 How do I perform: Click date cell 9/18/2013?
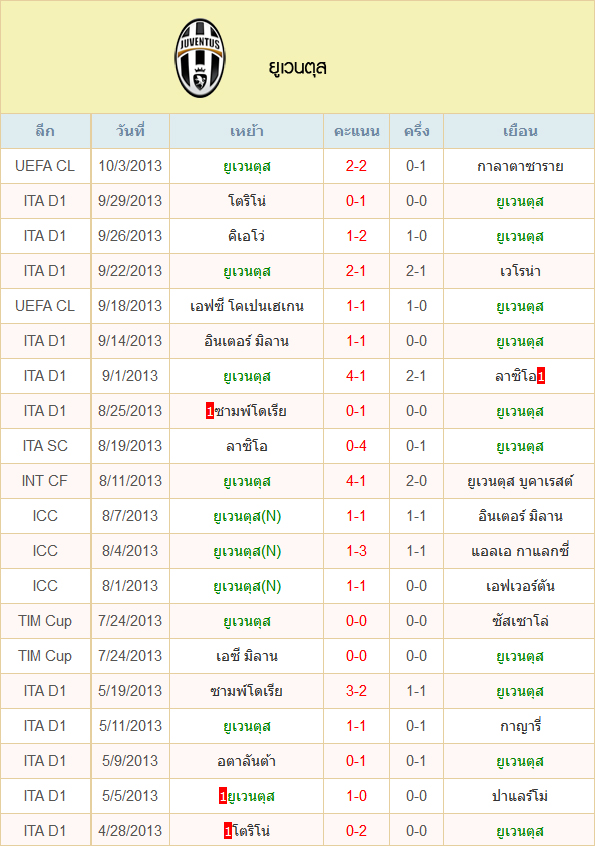(x=130, y=306)
